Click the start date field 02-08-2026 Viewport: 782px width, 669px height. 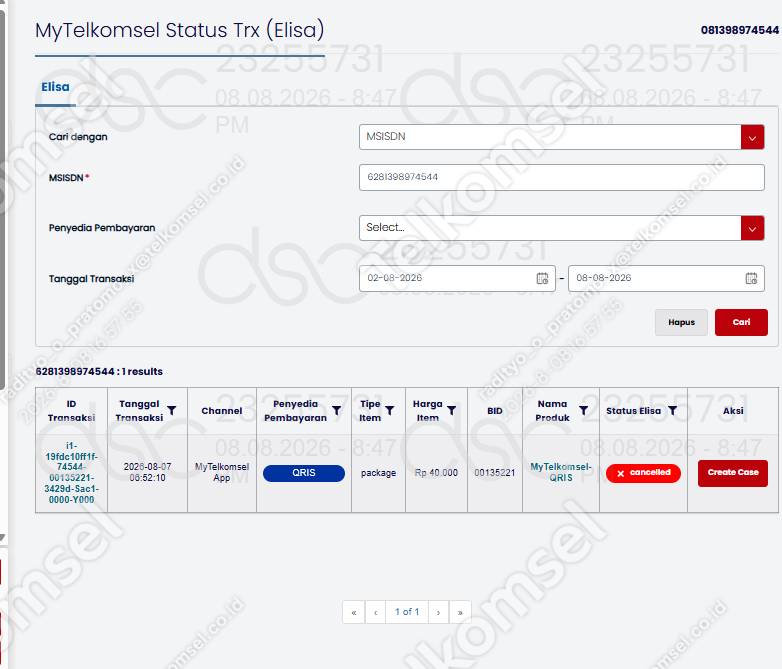[x=457, y=278]
